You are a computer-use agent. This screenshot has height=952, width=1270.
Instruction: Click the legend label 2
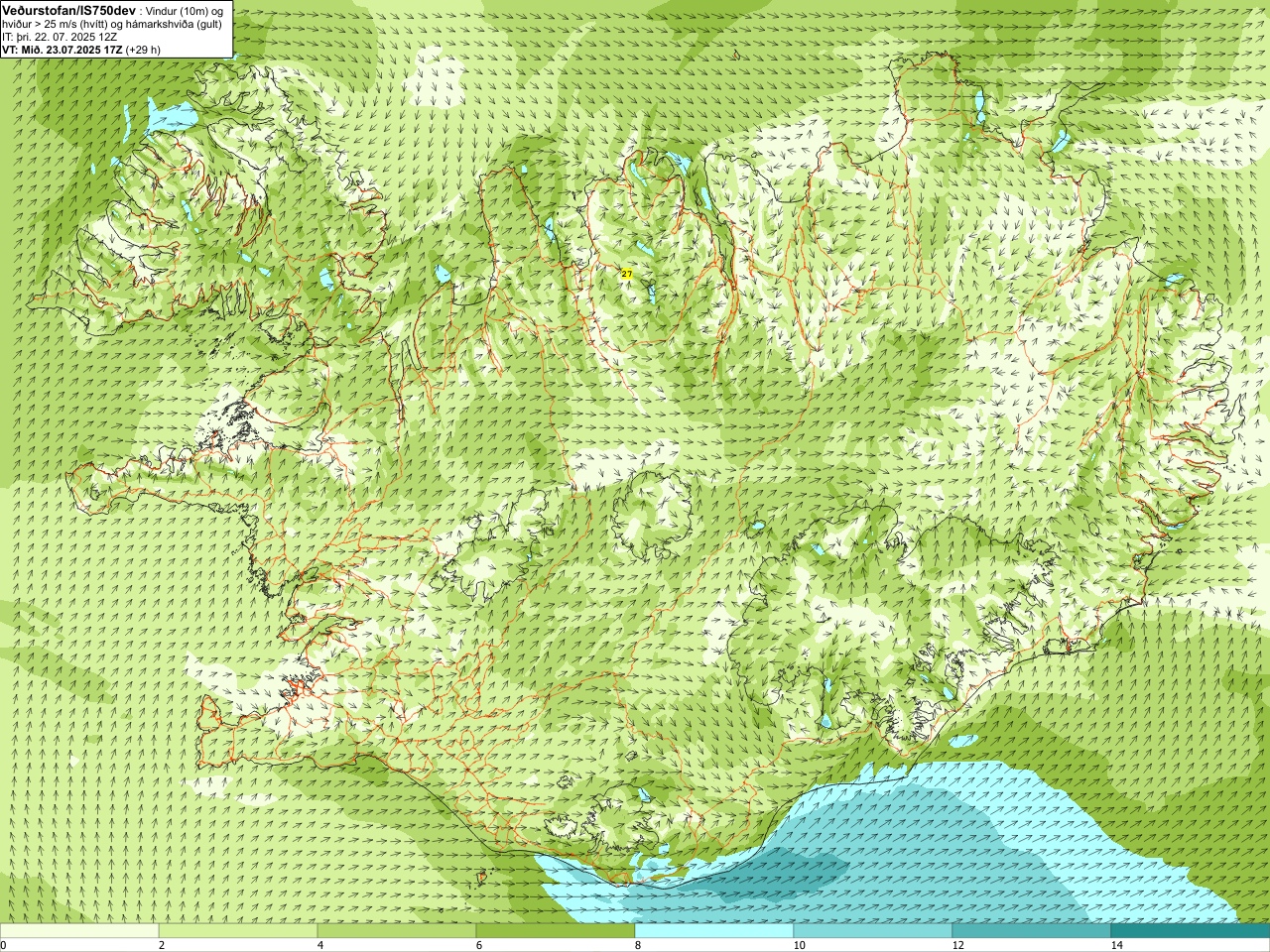pyautogui.click(x=163, y=945)
